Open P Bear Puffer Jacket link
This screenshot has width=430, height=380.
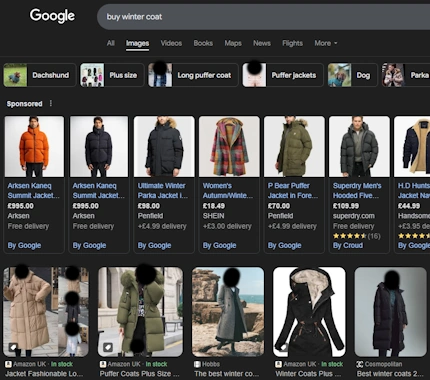[x=293, y=191]
